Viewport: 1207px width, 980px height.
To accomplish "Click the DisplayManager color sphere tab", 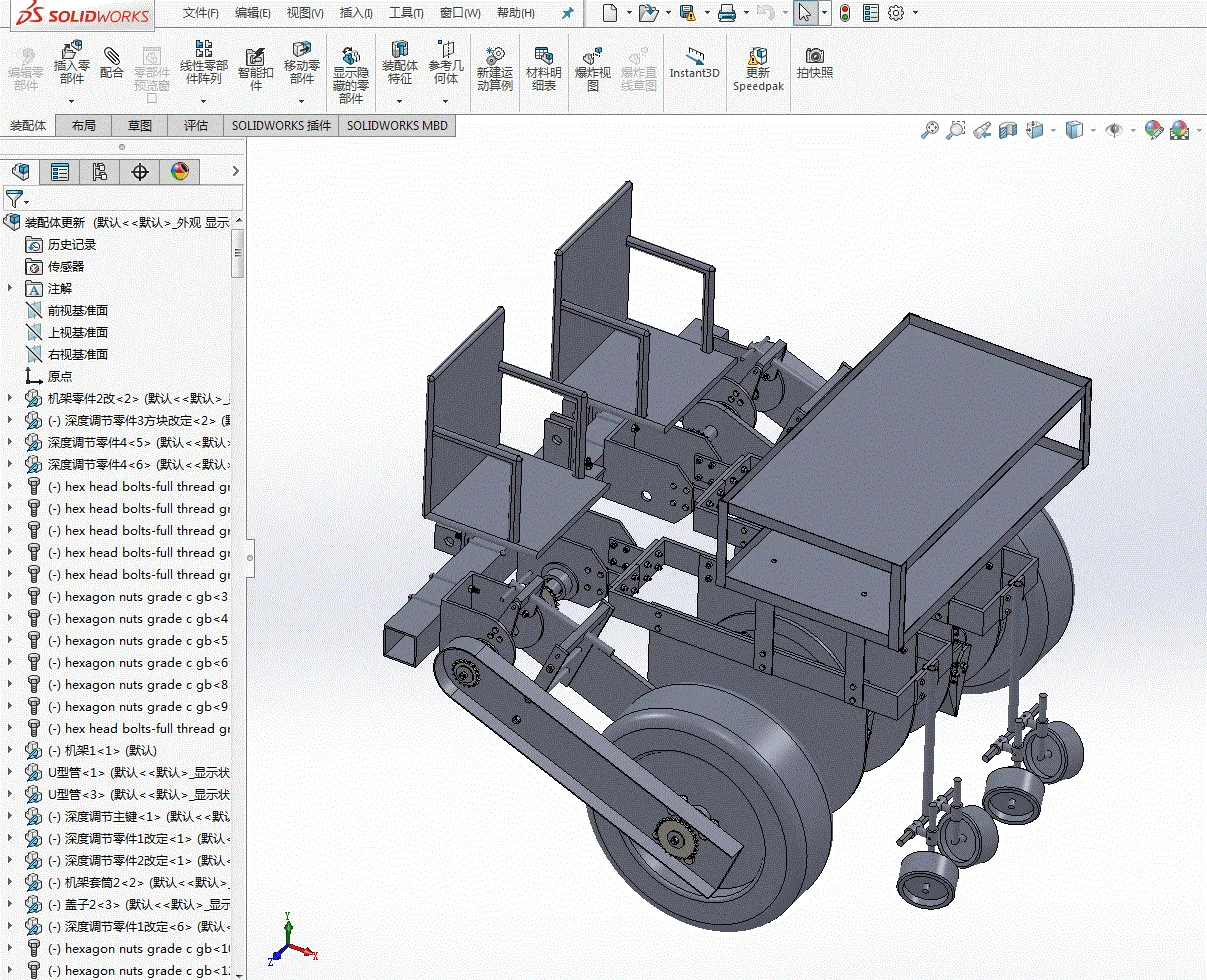I will (x=180, y=172).
